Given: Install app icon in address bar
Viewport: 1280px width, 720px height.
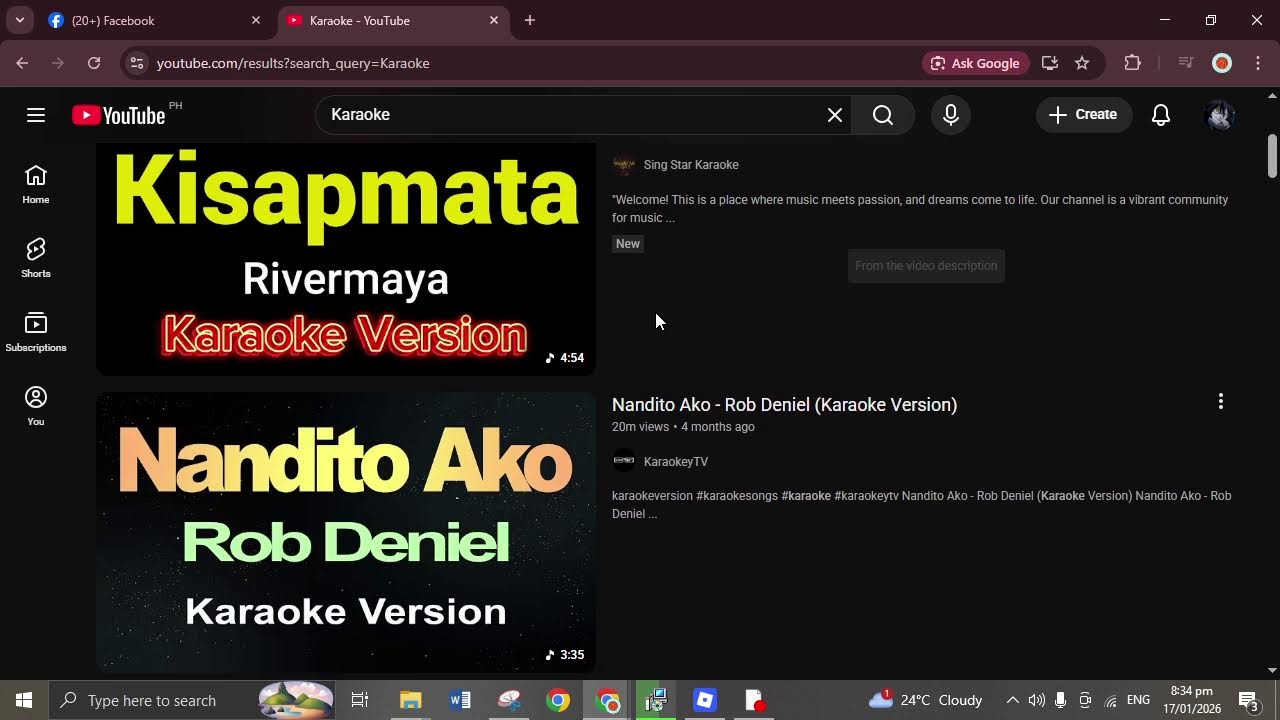Looking at the screenshot, I should [x=1050, y=63].
